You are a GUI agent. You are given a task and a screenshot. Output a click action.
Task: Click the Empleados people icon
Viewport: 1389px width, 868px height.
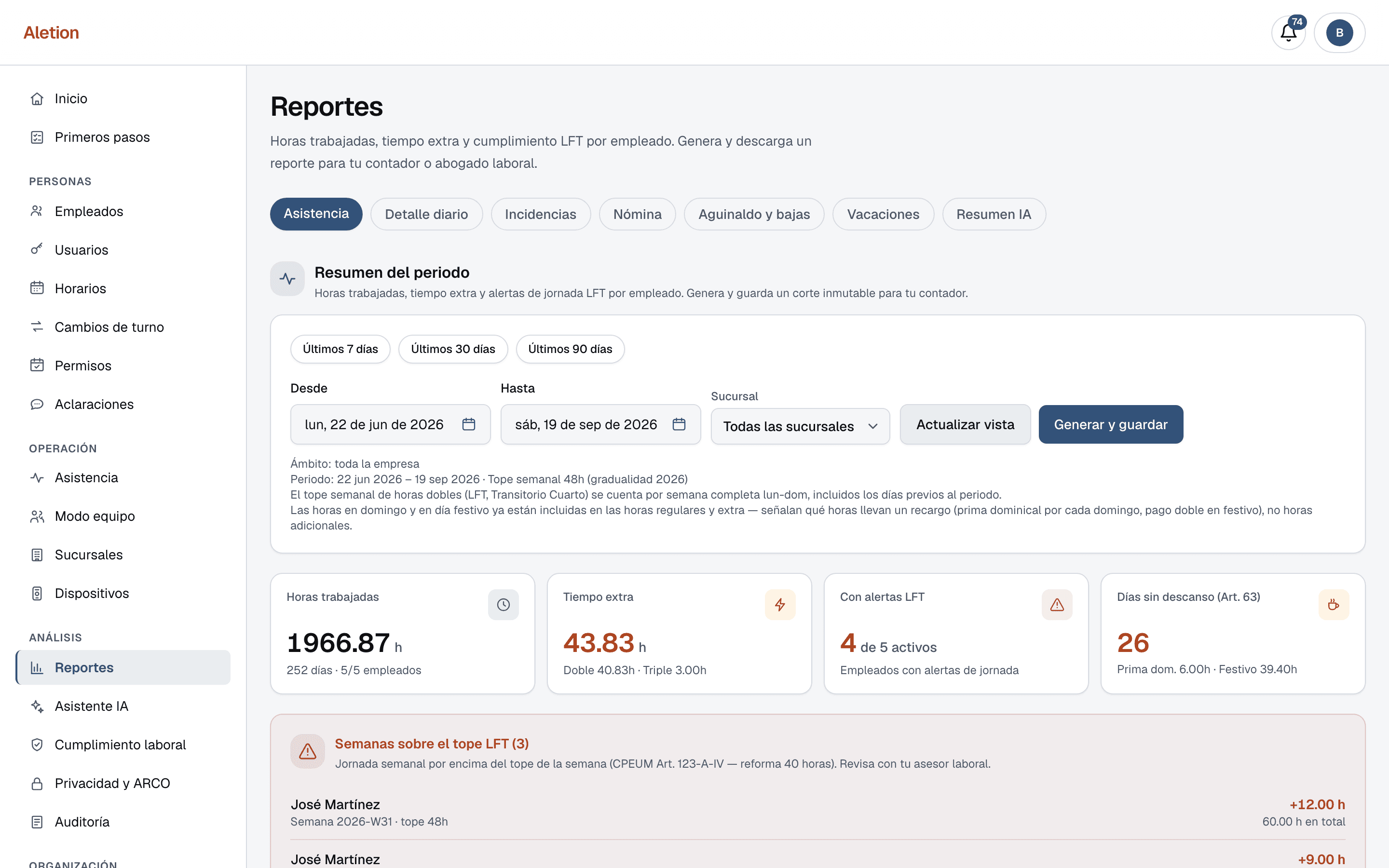point(37,211)
